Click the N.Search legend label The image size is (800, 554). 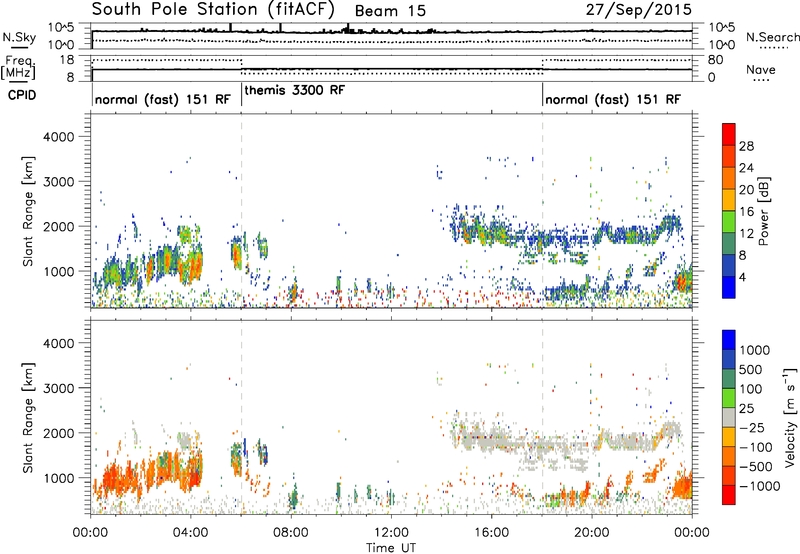(x=773, y=37)
